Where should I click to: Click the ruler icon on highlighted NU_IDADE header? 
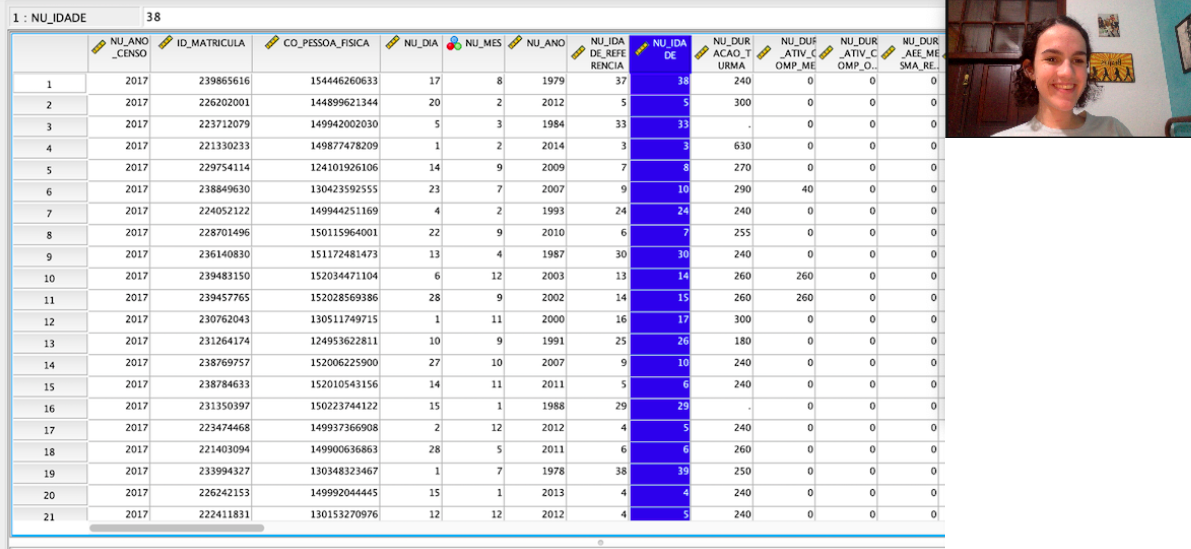641,49
